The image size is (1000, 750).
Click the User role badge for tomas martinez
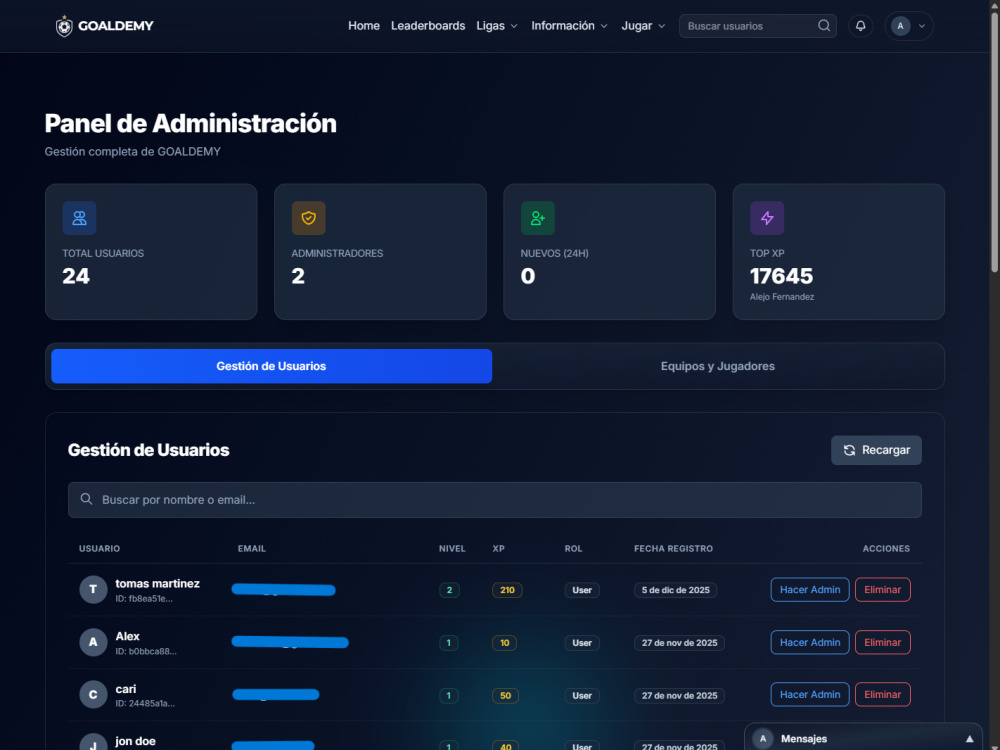tap(582, 590)
